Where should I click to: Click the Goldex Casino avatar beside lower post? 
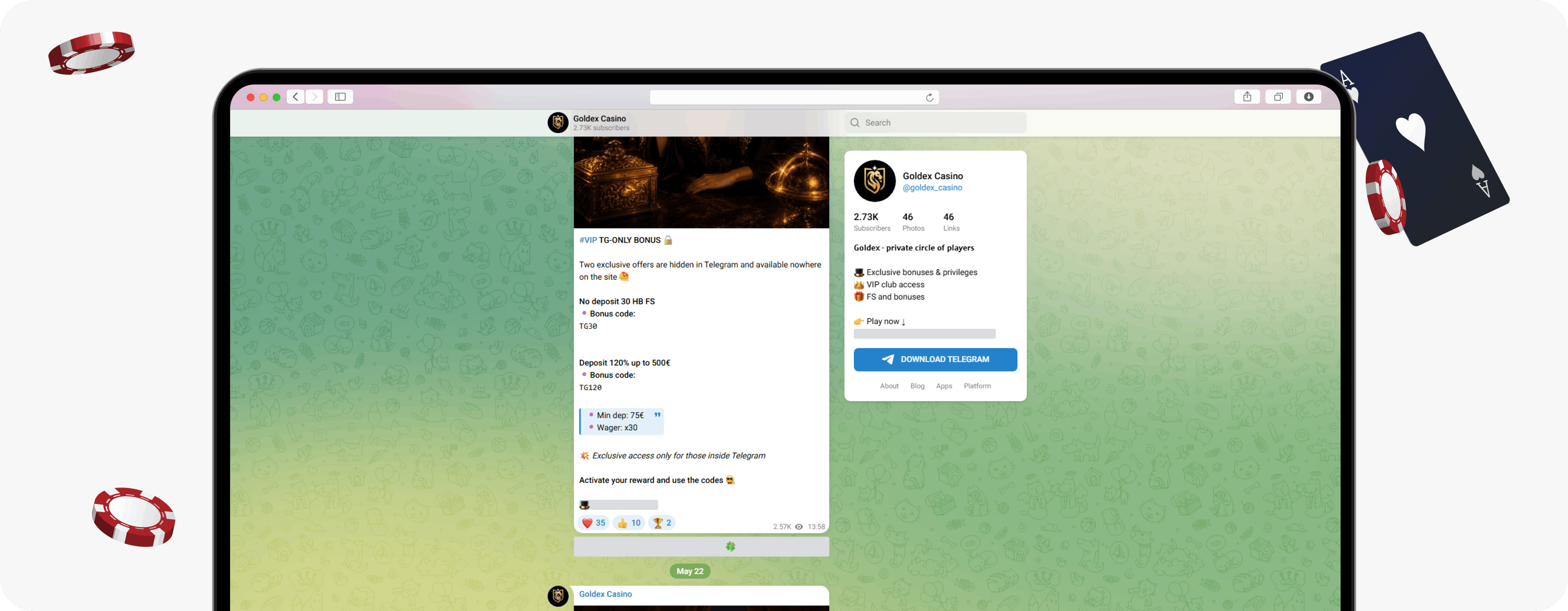pyautogui.click(x=558, y=596)
